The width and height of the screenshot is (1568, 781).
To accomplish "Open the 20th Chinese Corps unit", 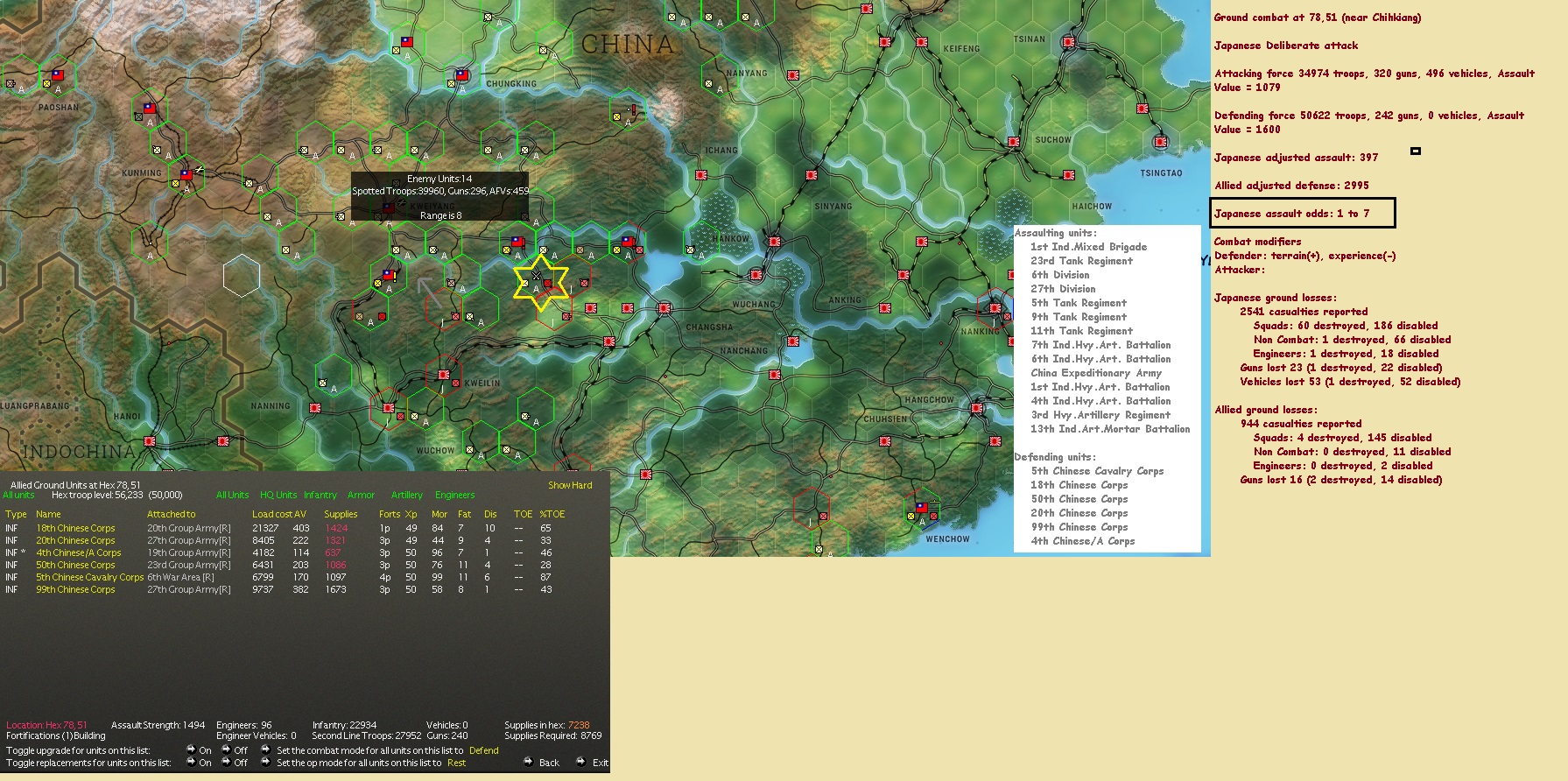I will tap(75, 540).
